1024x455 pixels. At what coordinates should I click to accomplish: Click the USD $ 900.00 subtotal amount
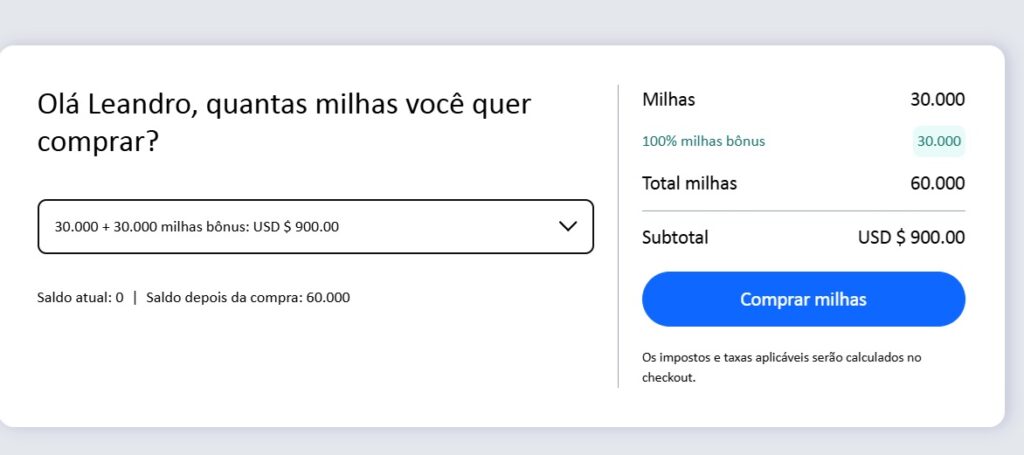click(x=911, y=237)
